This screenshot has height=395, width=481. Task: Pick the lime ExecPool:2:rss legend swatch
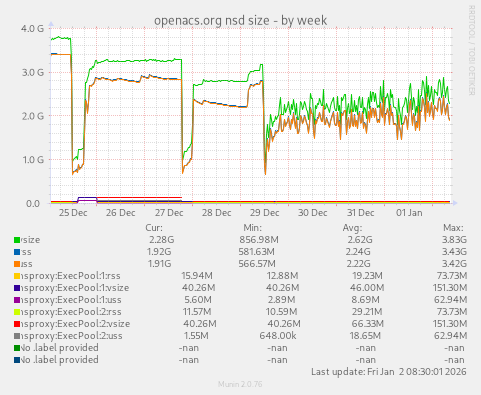pos(17,312)
